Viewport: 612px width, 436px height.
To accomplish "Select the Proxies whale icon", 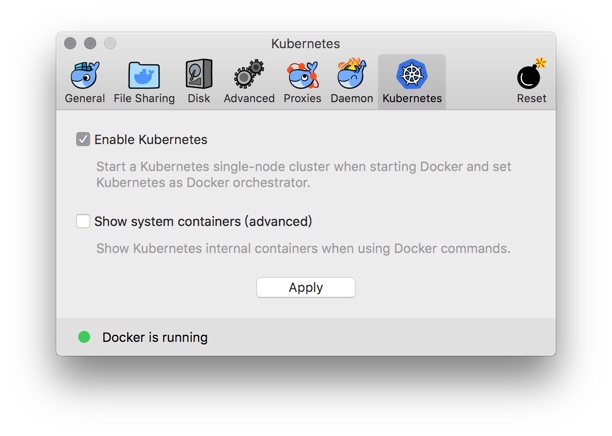I will [302, 75].
